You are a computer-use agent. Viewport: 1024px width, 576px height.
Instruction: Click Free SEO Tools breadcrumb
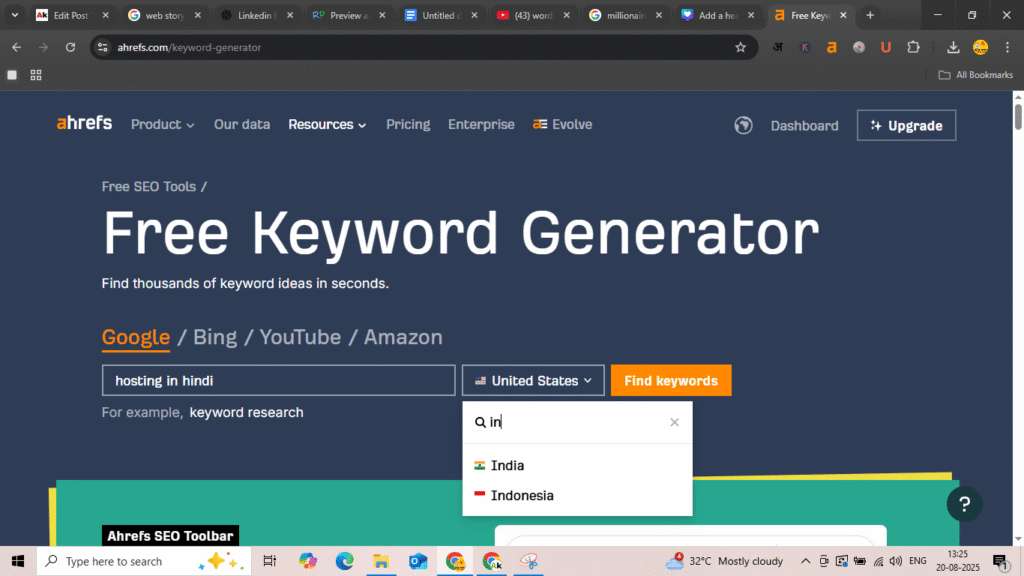click(x=149, y=187)
